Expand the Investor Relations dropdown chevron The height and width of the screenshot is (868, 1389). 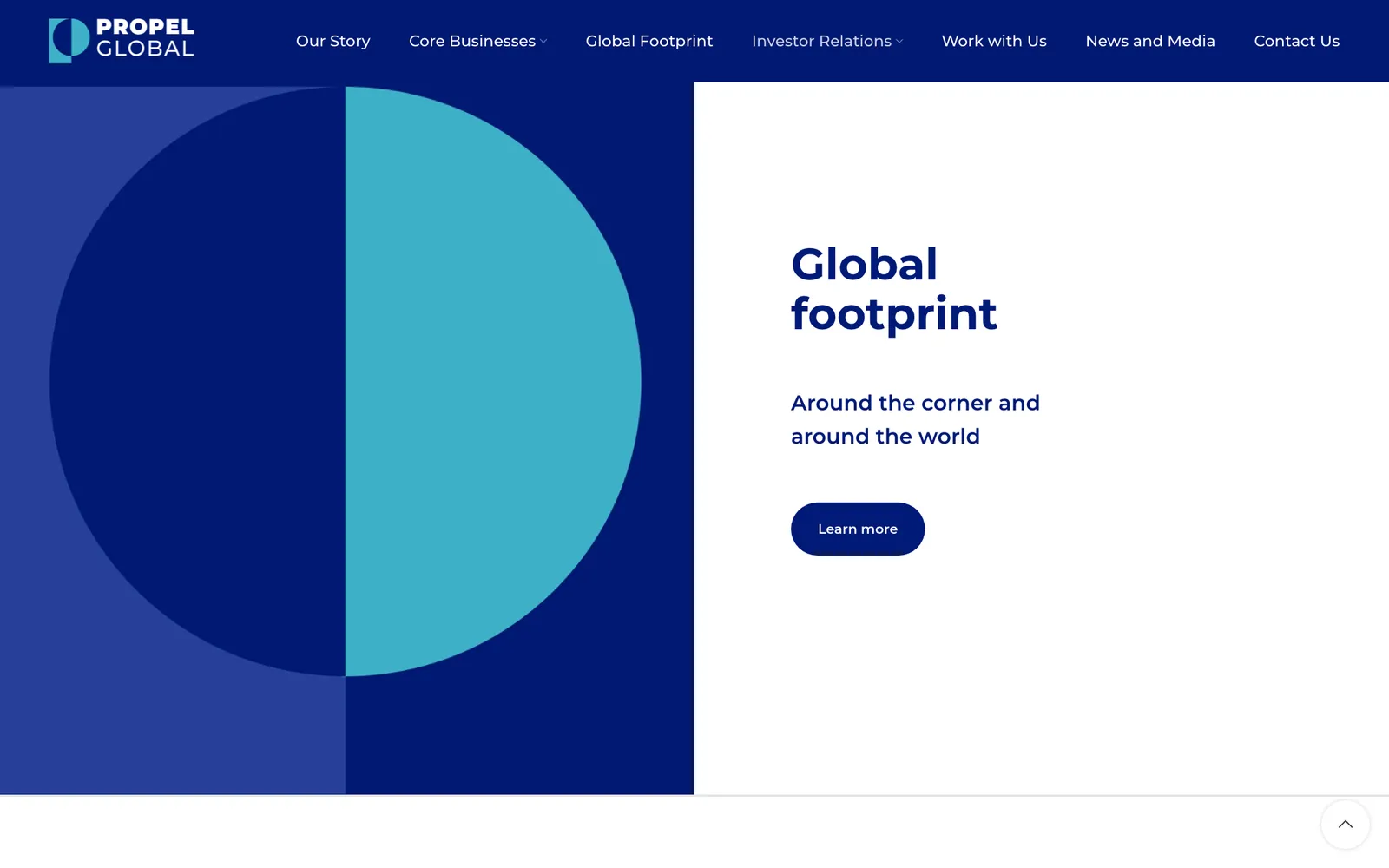coord(899,42)
